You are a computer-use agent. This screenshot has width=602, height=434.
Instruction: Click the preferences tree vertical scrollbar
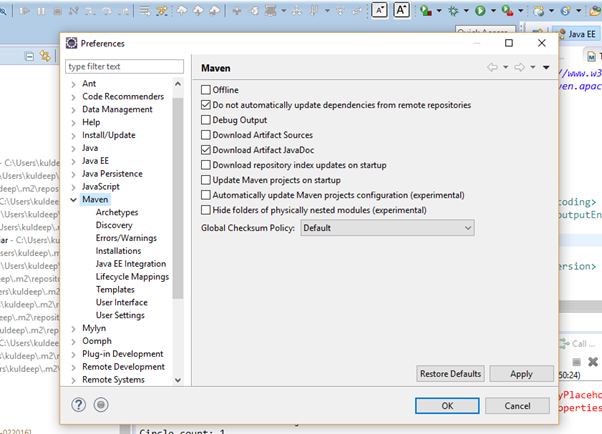pos(178,200)
